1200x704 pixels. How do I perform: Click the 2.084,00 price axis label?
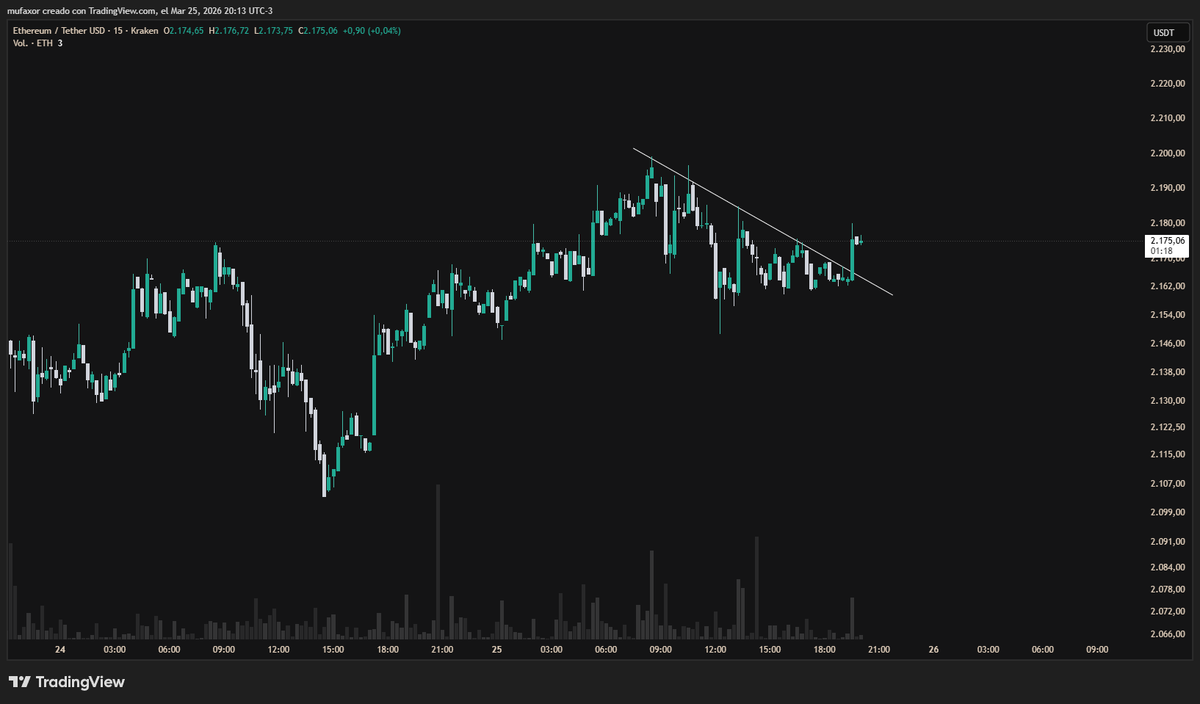(x=1167, y=567)
